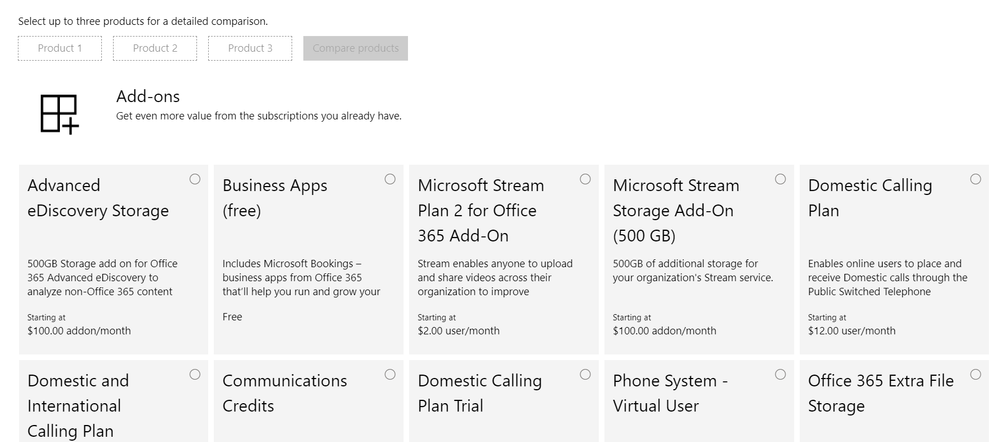Viewport: 999px width, 442px height.
Task: Click '500GB Storage add on' eDiscovery description
Action: pos(103,278)
